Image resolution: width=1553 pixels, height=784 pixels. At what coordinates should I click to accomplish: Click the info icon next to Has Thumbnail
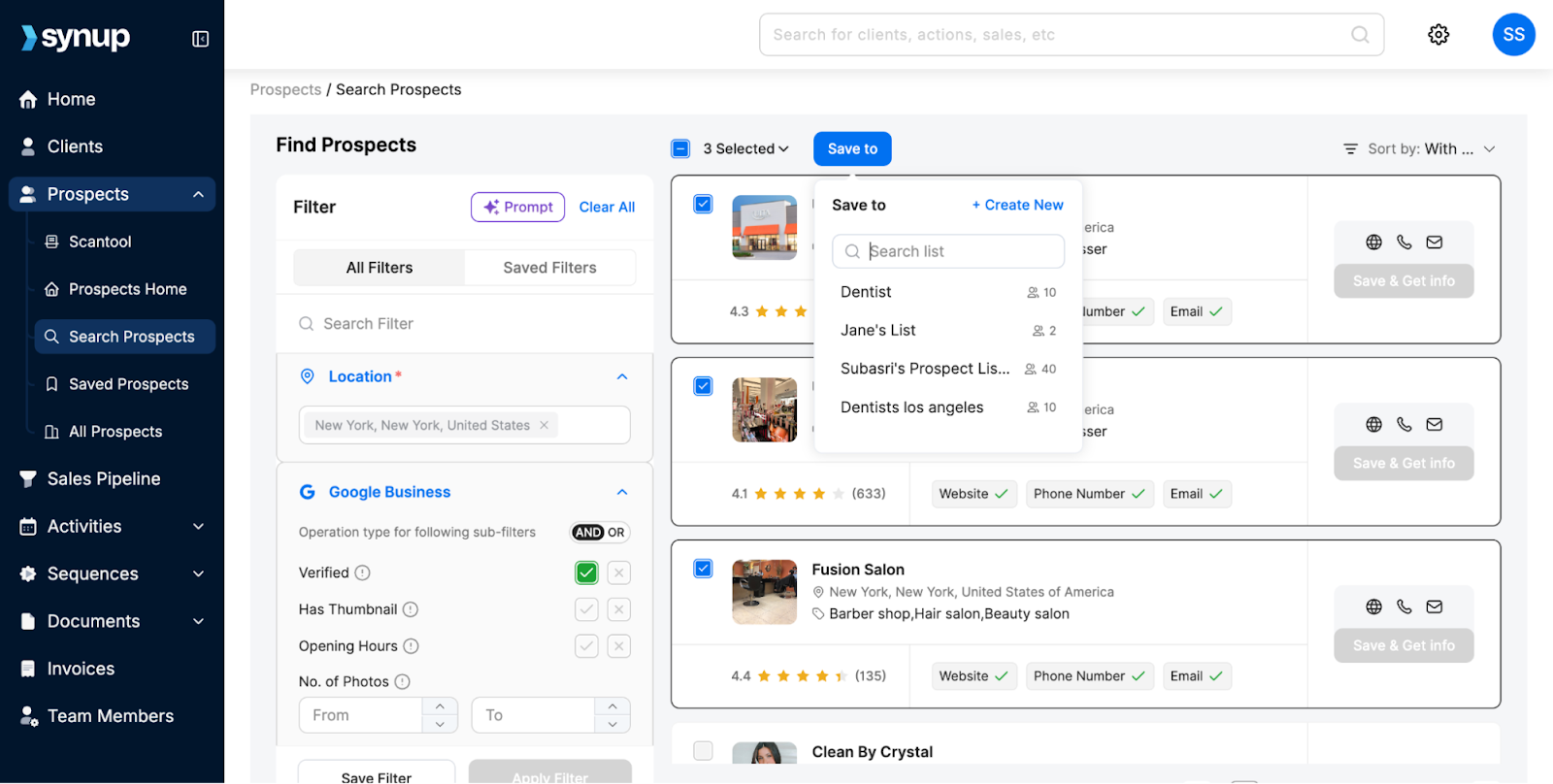(x=410, y=609)
